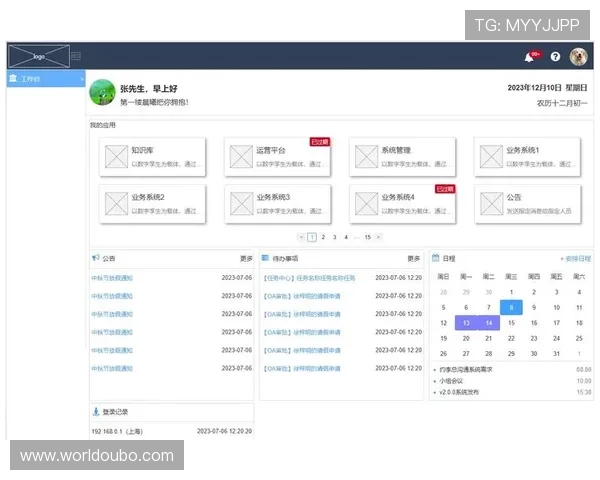
Task: Select date 14 in calendar
Action: pyautogui.click(x=489, y=323)
